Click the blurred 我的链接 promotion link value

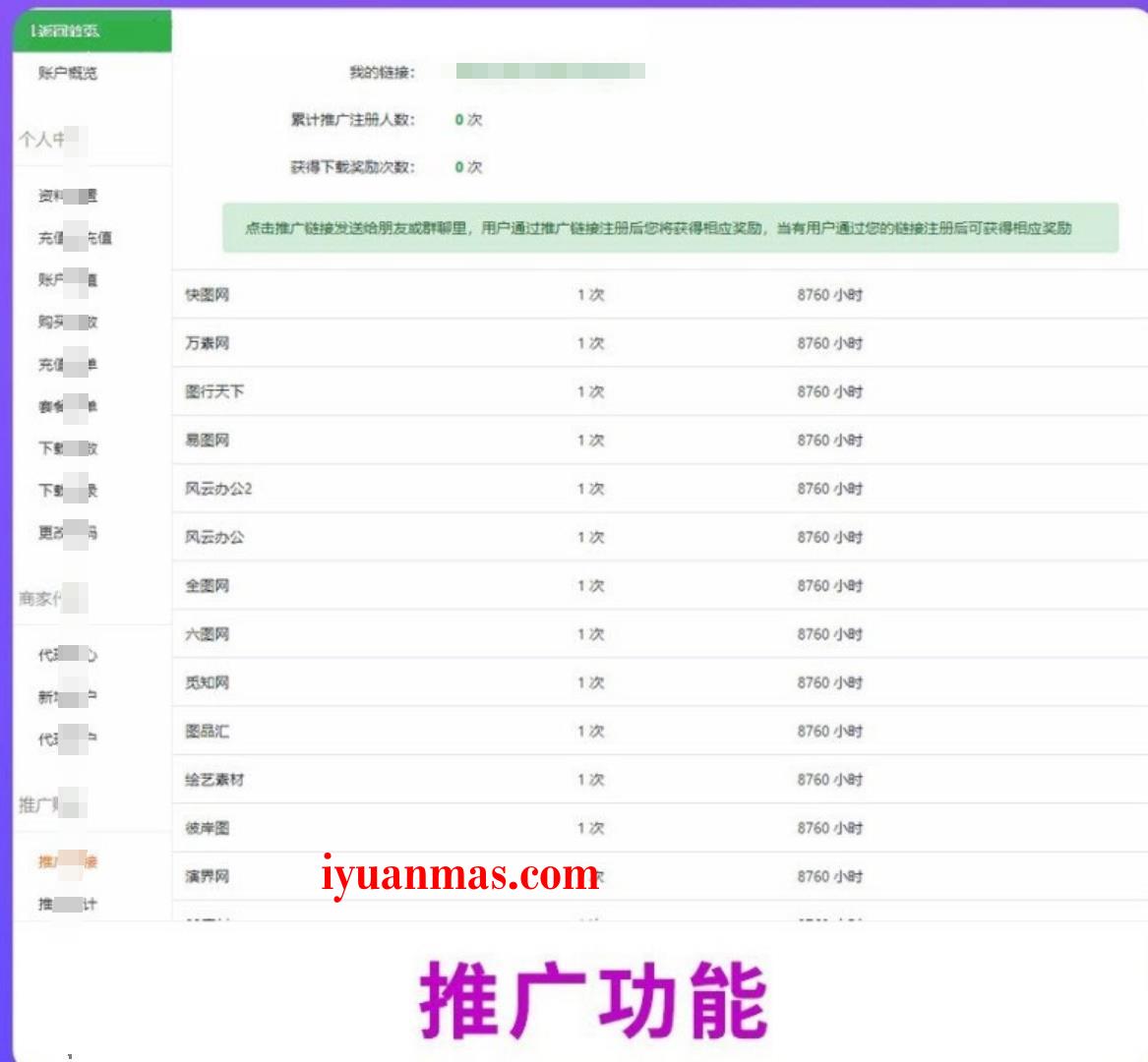(550, 71)
